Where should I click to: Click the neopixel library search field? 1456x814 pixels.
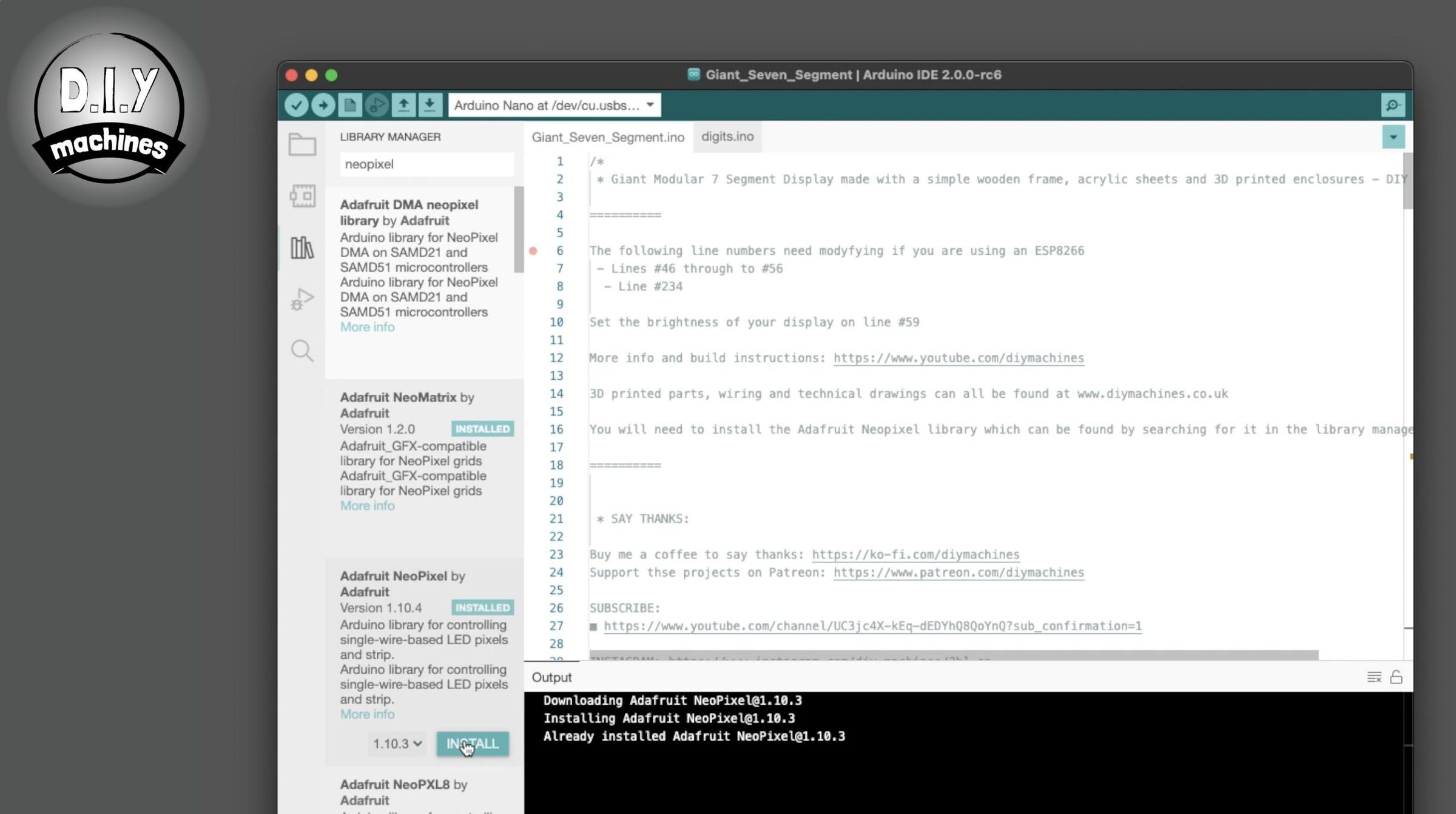[426, 164]
